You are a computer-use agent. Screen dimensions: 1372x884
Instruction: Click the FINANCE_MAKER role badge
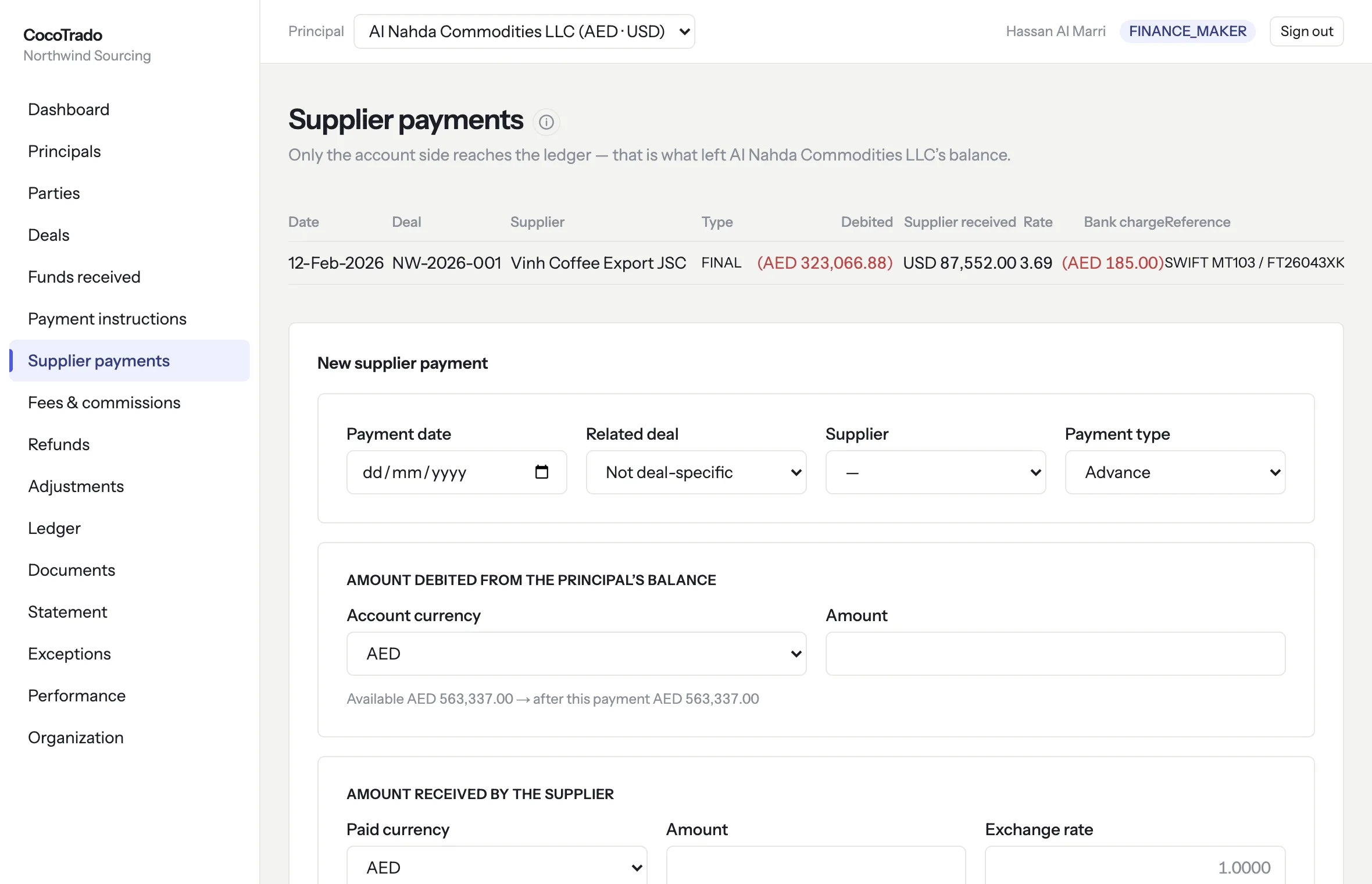tap(1187, 31)
